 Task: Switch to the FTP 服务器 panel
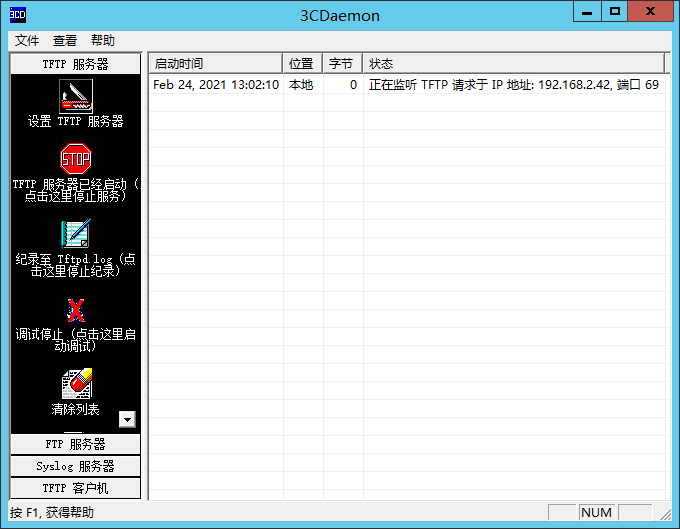[x=75, y=444]
